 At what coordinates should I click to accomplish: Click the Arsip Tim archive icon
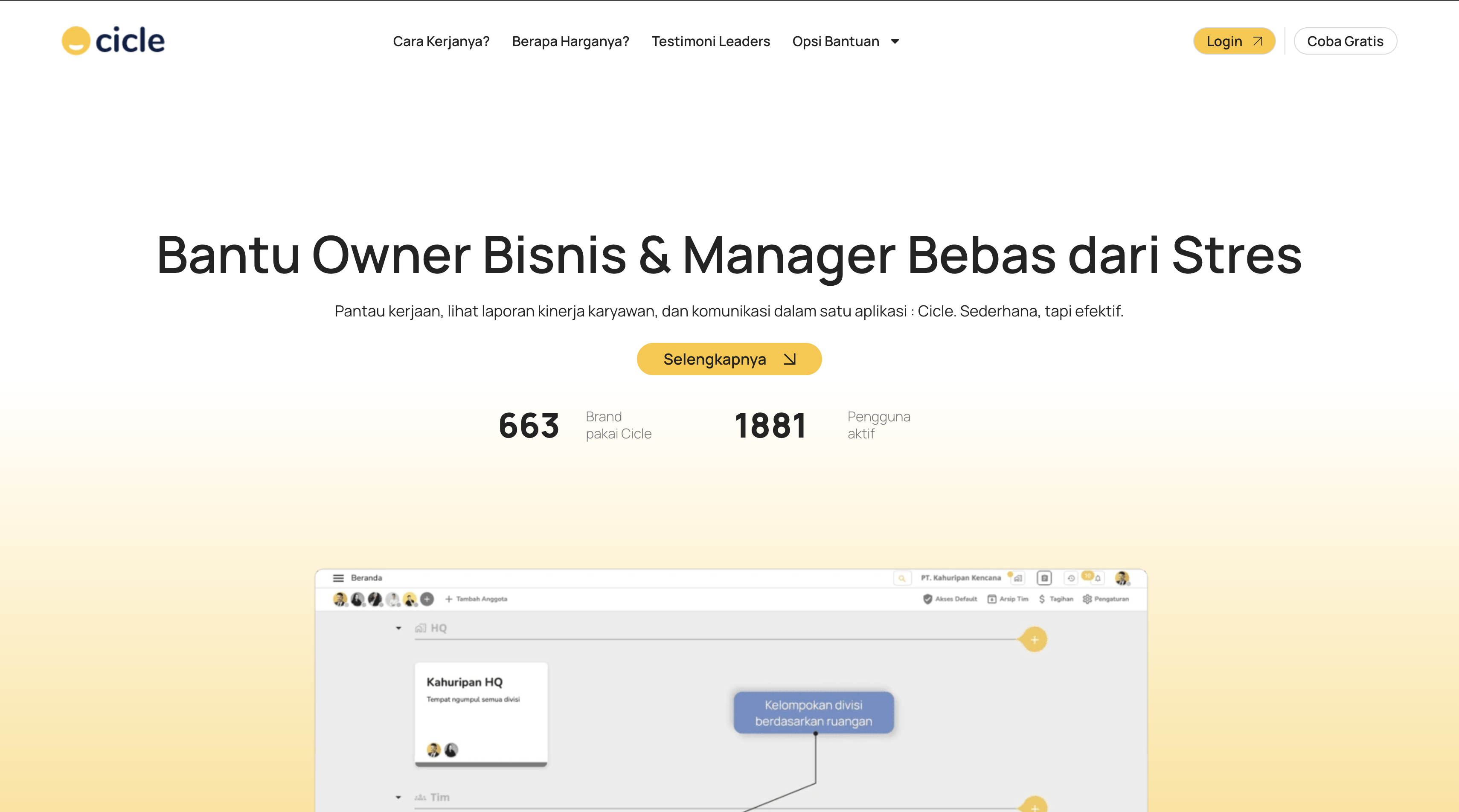coord(992,598)
